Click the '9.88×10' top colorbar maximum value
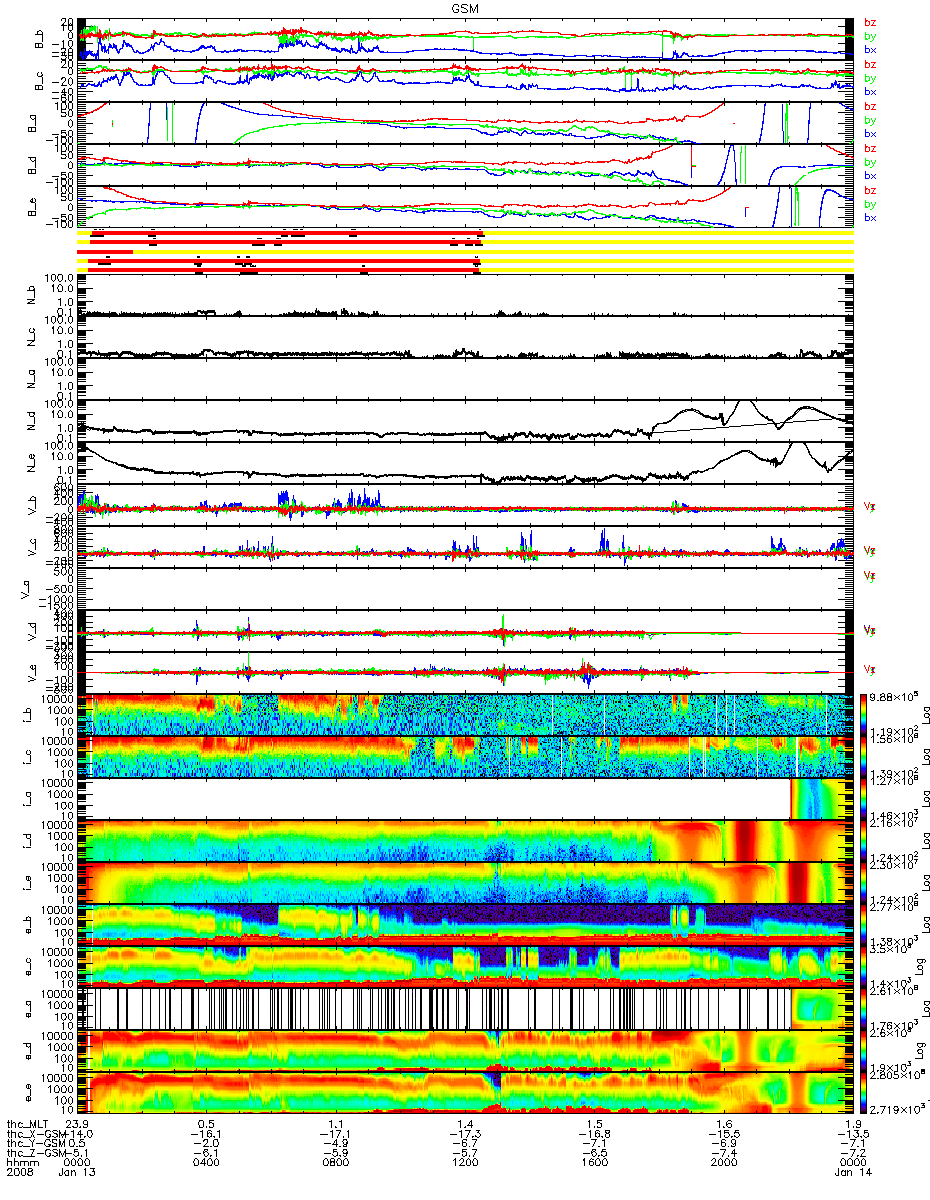 (x=895, y=696)
